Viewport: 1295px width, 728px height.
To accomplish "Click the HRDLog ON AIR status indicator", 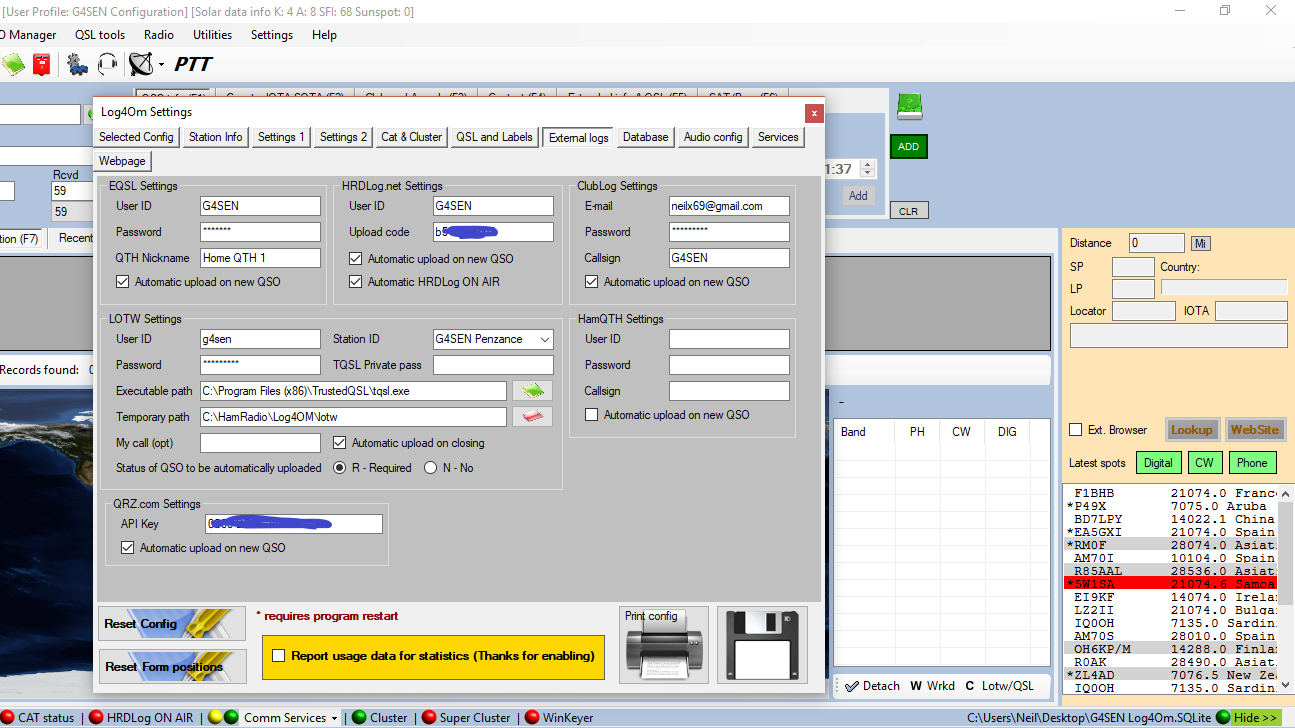I will pyautogui.click(x=141, y=718).
